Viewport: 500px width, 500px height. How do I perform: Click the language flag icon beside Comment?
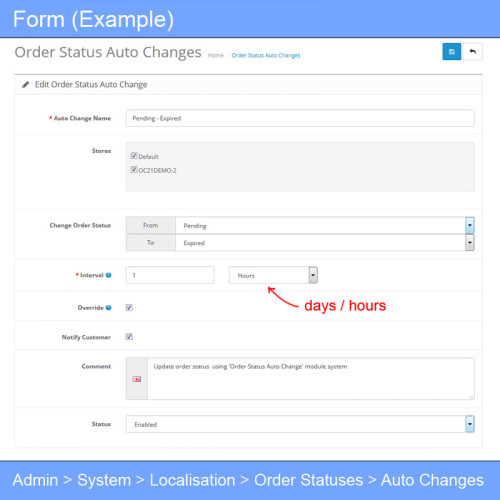point(137,379)
